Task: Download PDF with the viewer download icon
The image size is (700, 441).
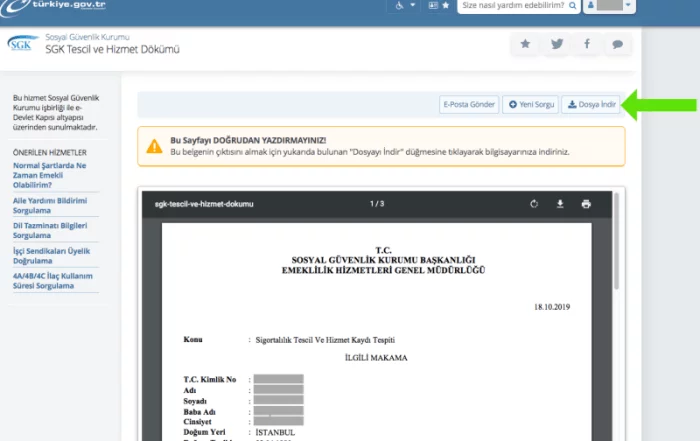Action: point(560,204)
